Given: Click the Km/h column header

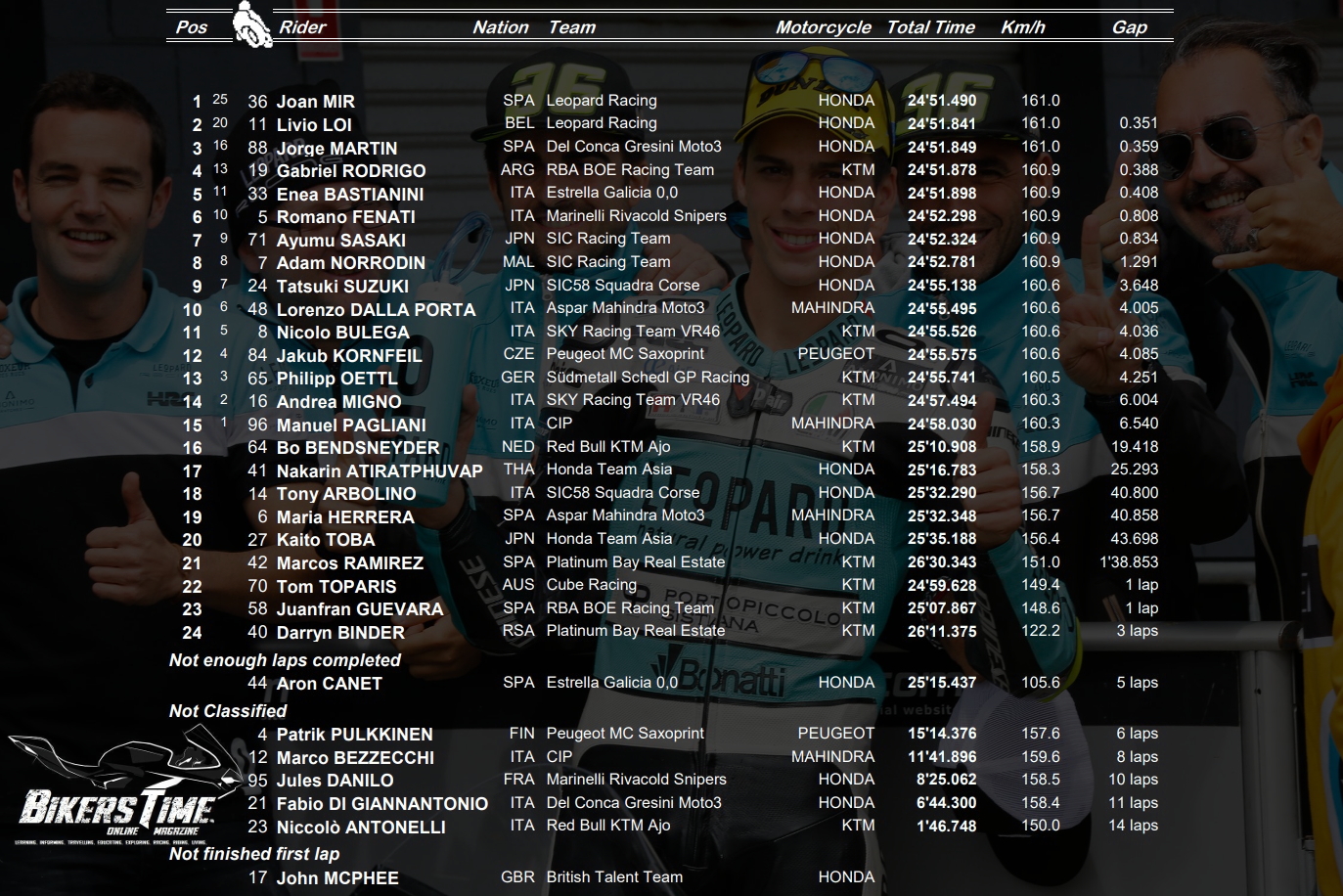Looking at the screenshot, I should click(x=1023, y=27).
